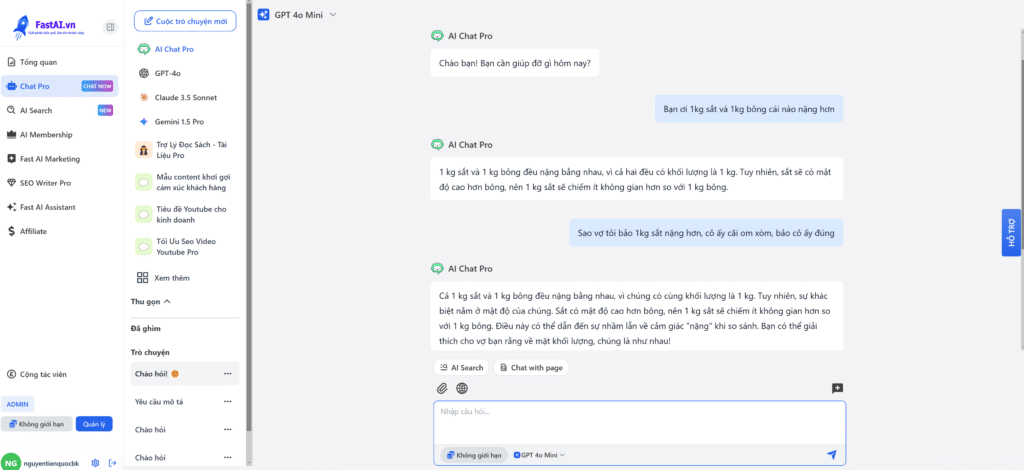
Task: Collapse the list with Thu gọn
Action: coord(151,301)
